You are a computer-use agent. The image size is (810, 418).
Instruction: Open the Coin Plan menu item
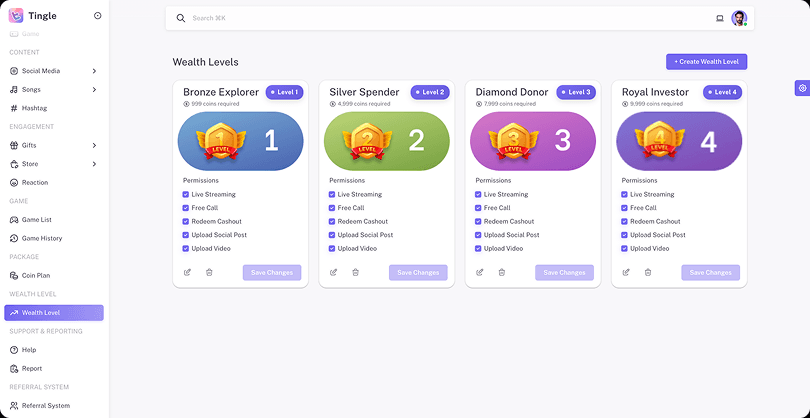tap(54, 275)
